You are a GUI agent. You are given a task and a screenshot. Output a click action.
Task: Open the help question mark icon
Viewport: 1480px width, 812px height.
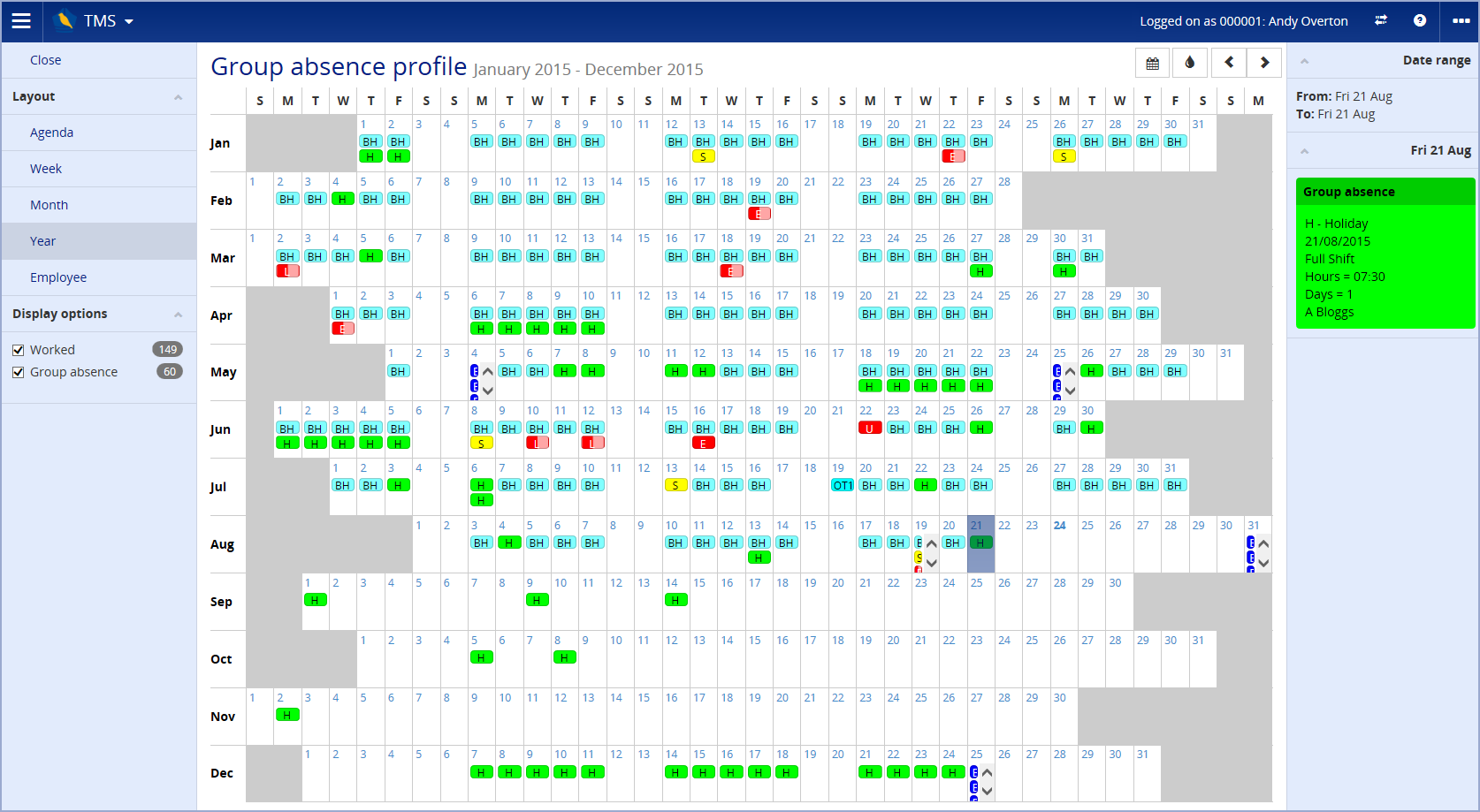click(1420, 21)
